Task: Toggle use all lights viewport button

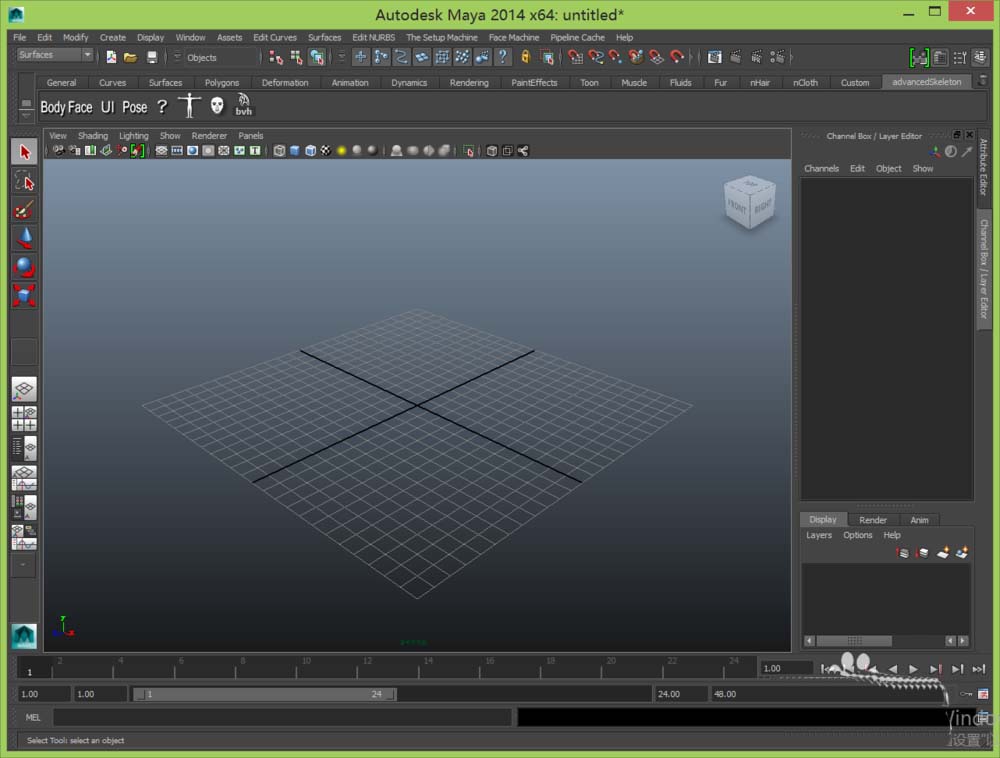Action: tap(341, 151)
